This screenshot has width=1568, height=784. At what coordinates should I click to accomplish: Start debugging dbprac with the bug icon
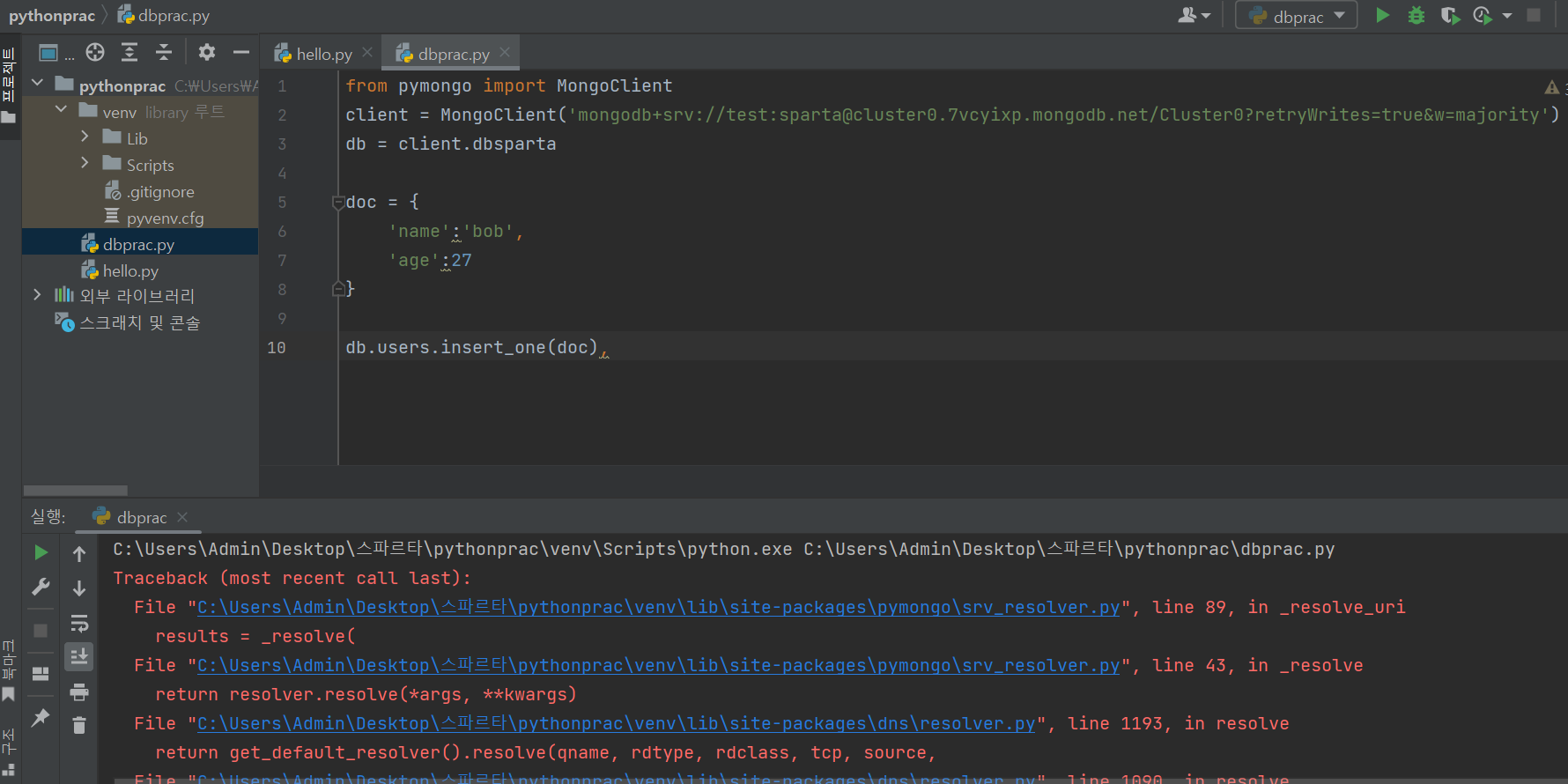click(1416, 15)
